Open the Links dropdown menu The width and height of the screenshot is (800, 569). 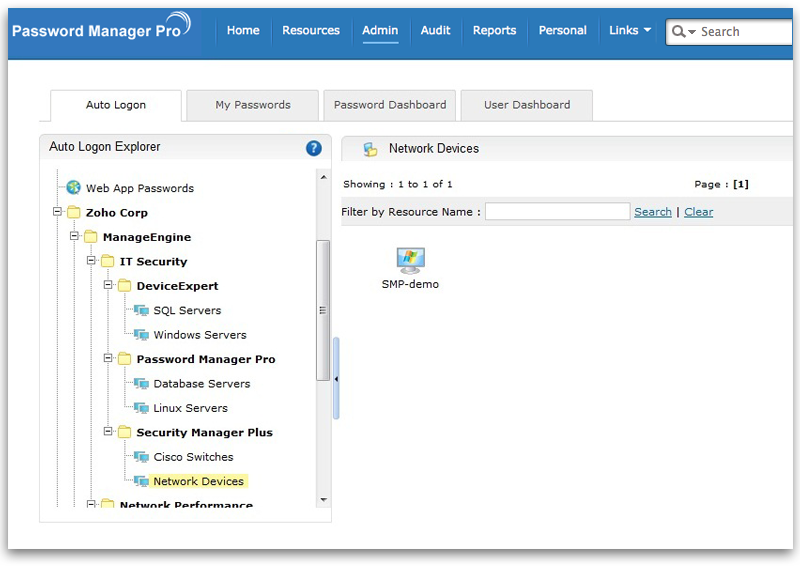point(630,31)
